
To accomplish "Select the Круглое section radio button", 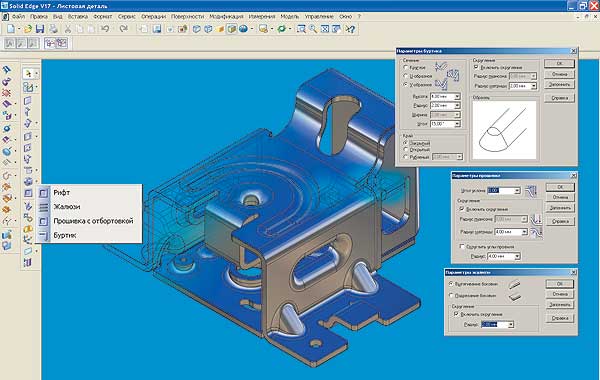I will 406,67.
